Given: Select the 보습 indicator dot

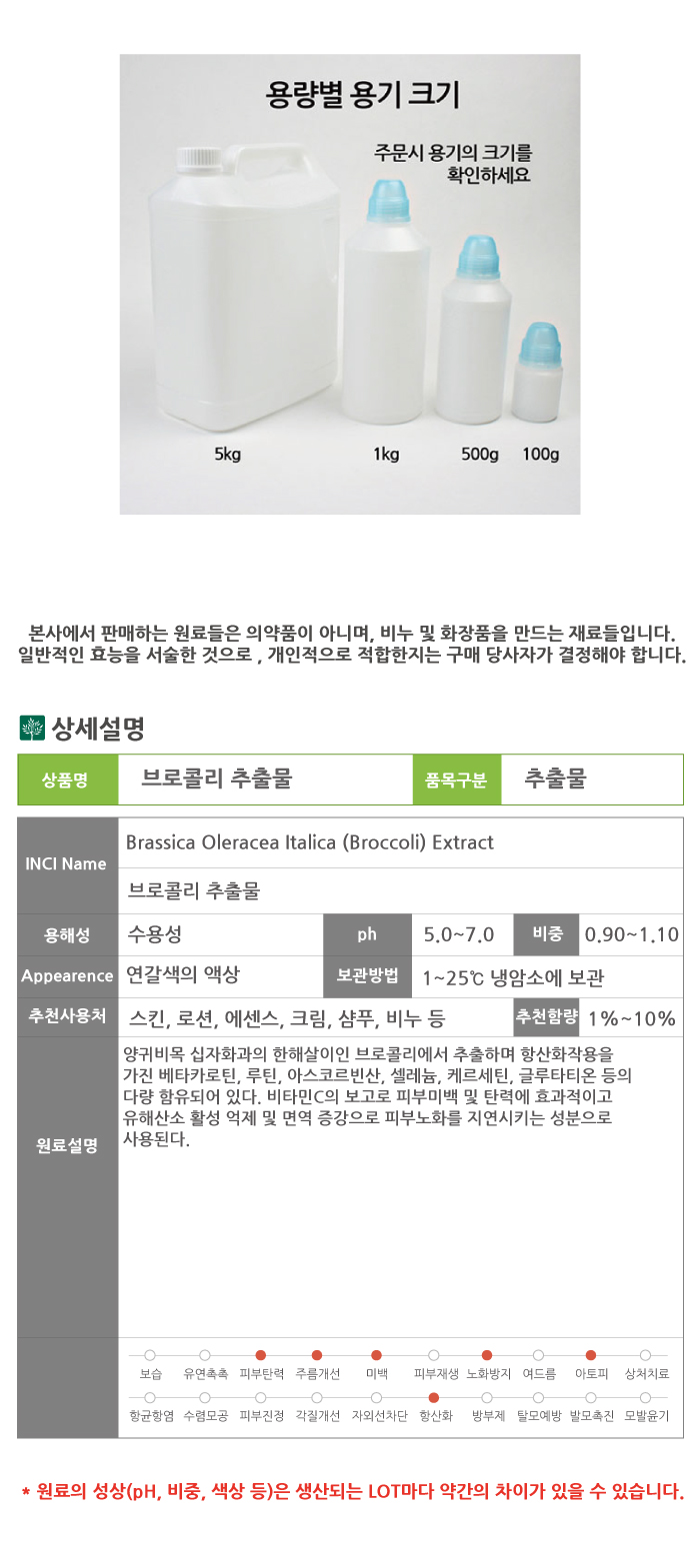Looking at the screenshot, I should coord(150,1355).
